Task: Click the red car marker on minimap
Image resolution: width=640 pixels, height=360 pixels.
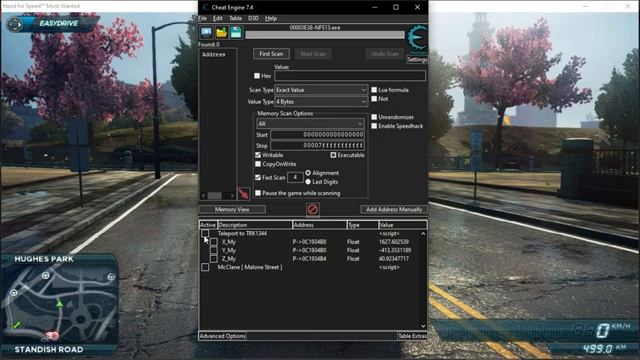Action: tap(52, 336)
